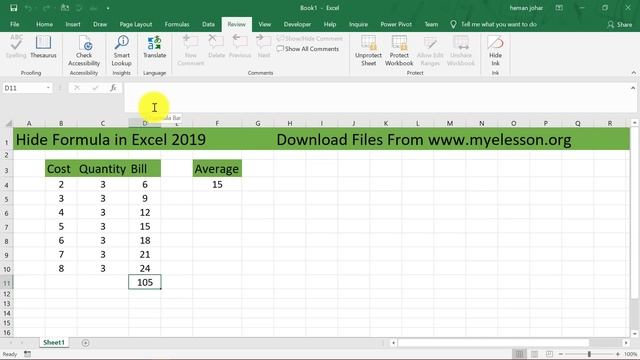Select column F header
The width and height of the screenshot is (640, 360).
pos(217,123)
